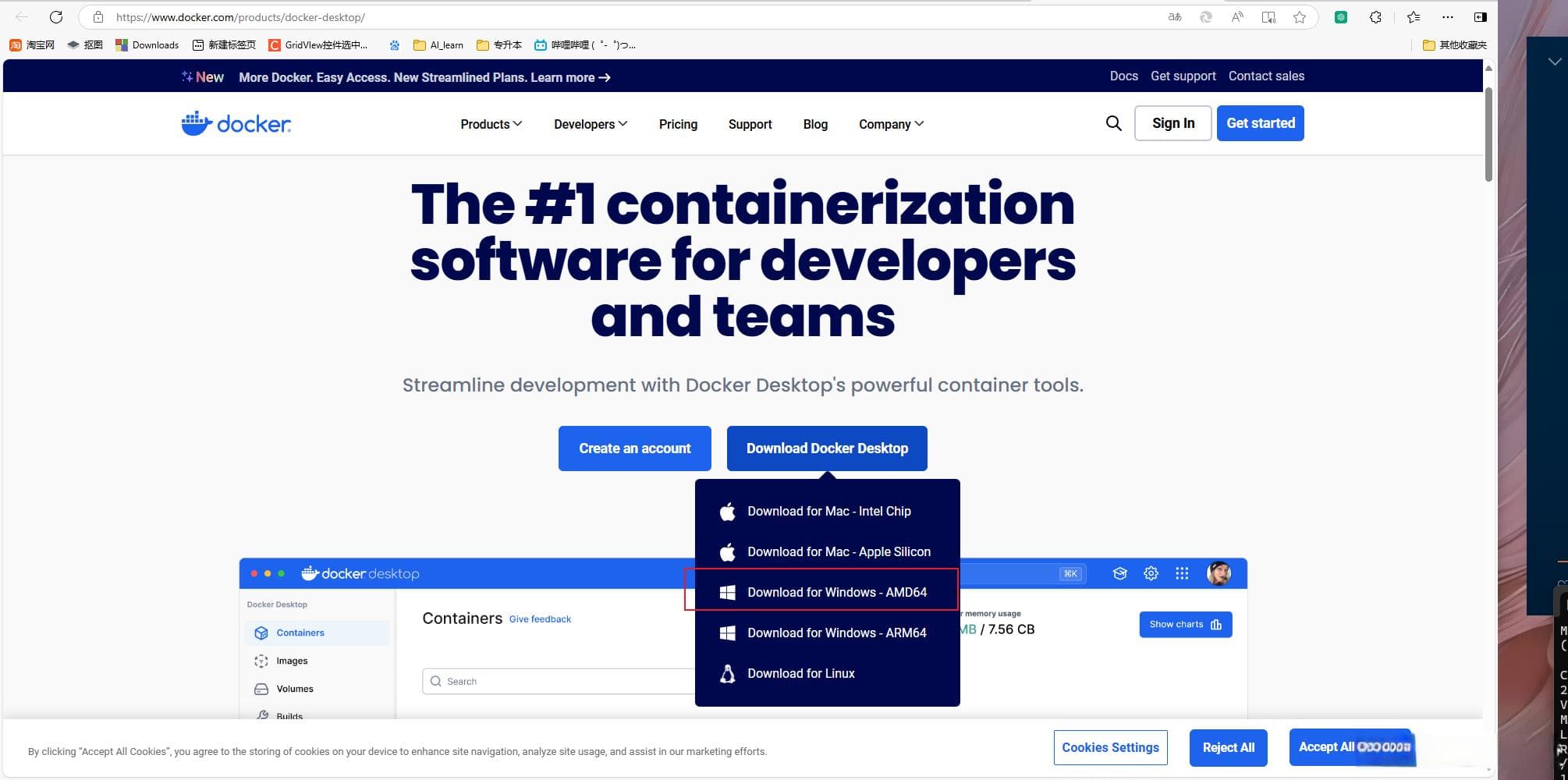Open the Downloads bookmark

coord(147,45)
